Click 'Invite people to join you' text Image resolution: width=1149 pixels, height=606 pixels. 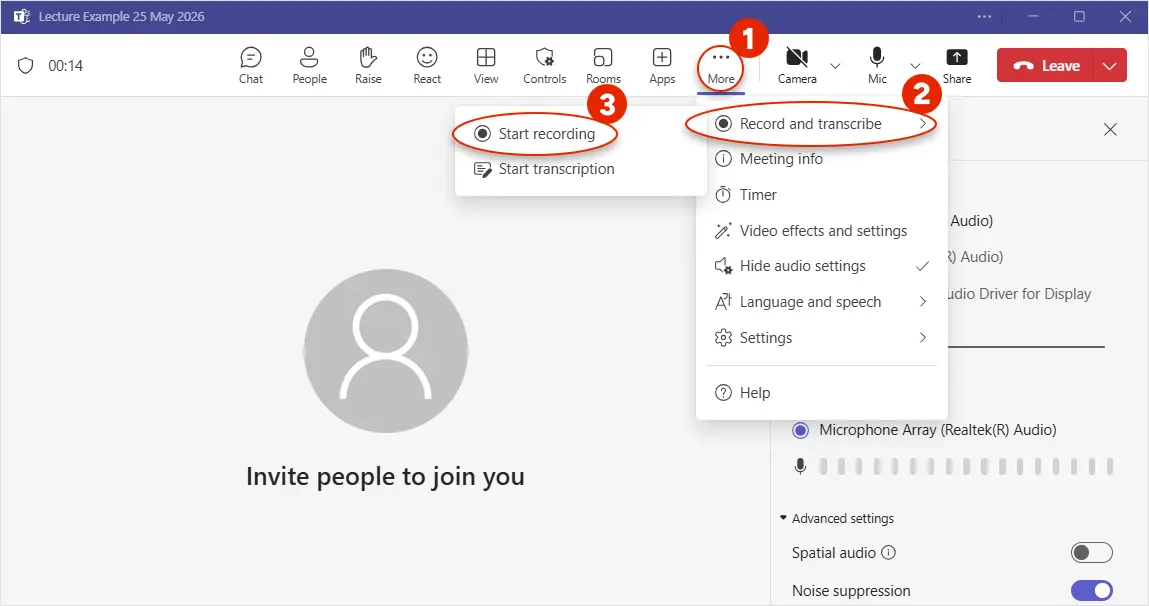[x=385, y=476]
